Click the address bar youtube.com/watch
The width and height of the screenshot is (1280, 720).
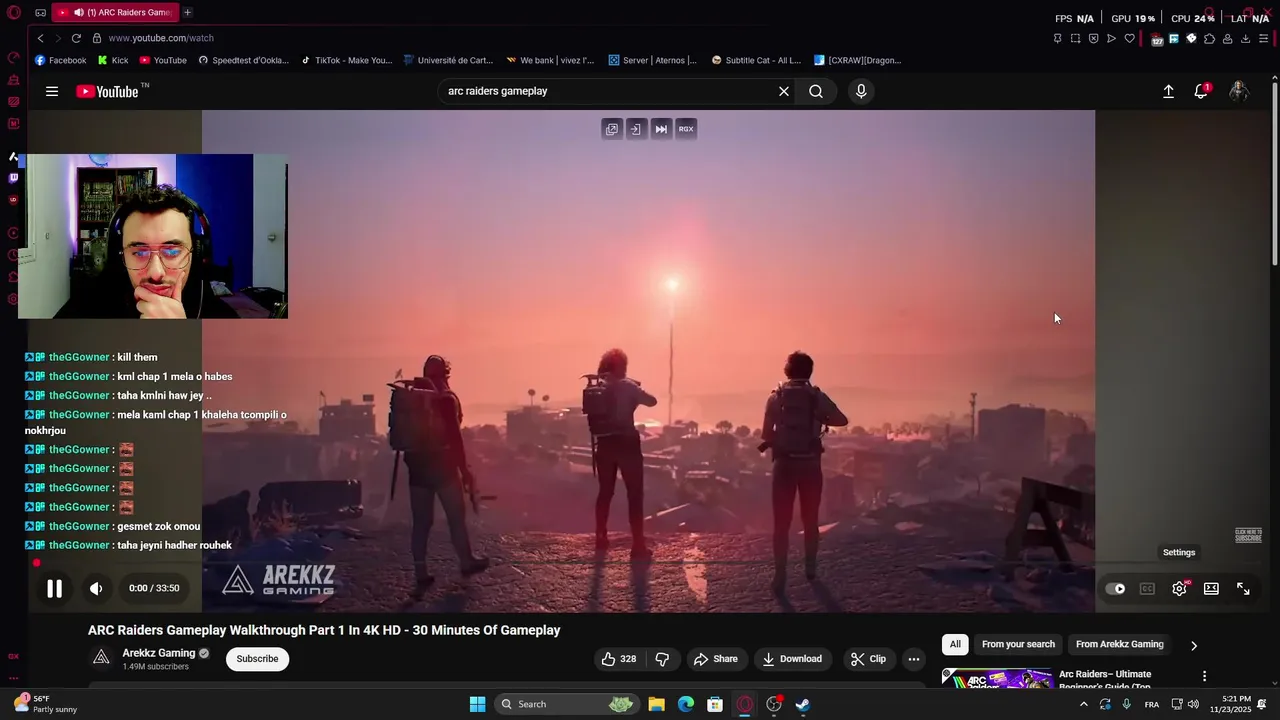pyautogui.click(x=161, y=38)
